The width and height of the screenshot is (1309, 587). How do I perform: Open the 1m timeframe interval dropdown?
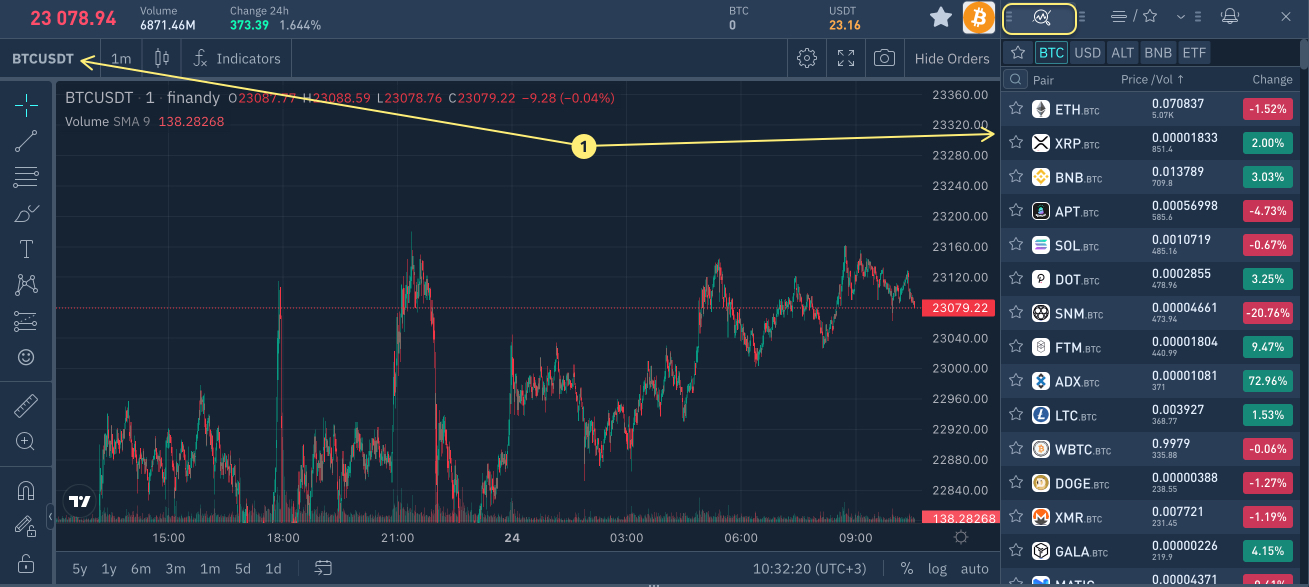coord(121,59)
